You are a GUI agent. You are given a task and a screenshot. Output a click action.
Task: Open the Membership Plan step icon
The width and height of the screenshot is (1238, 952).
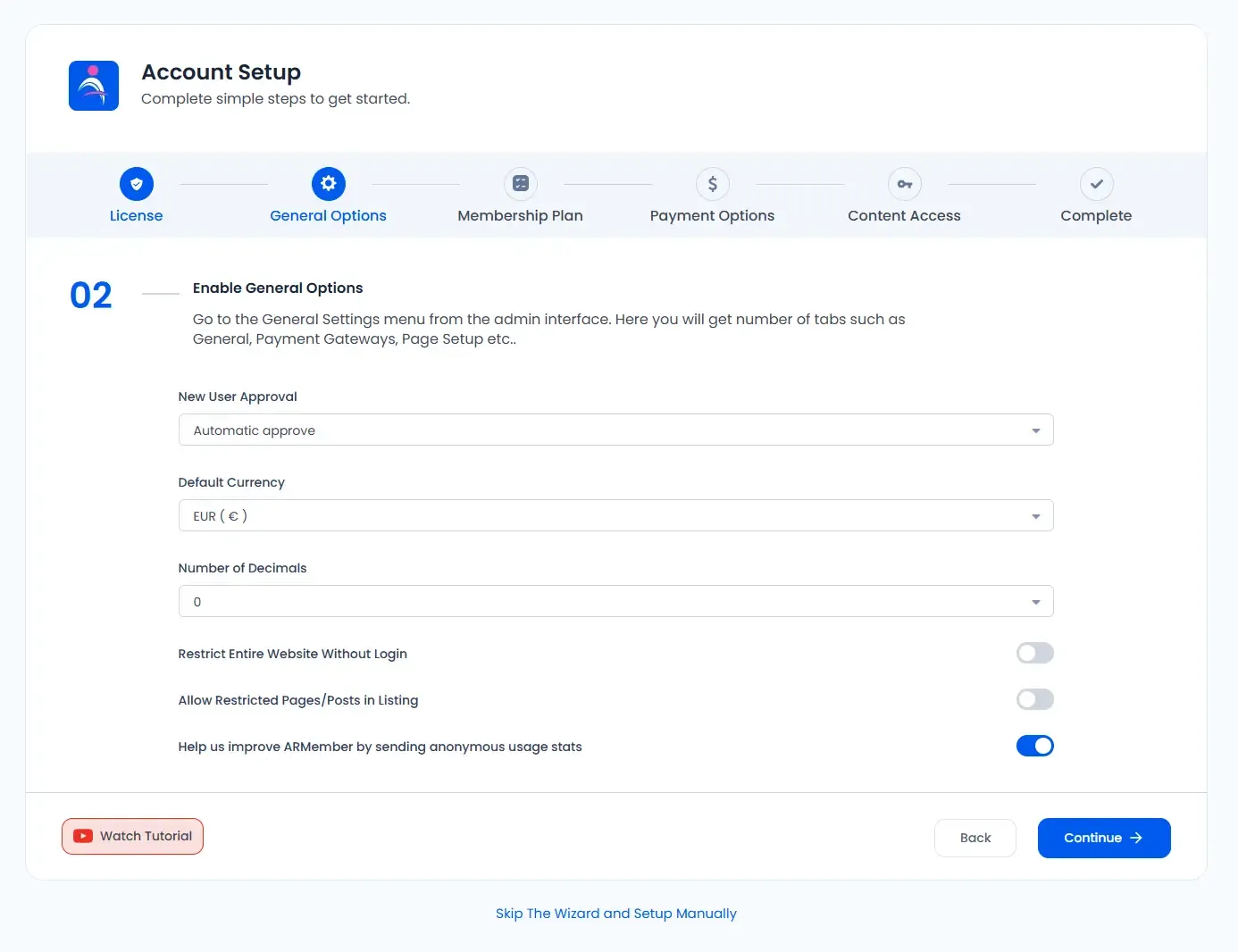pos(521,184)
